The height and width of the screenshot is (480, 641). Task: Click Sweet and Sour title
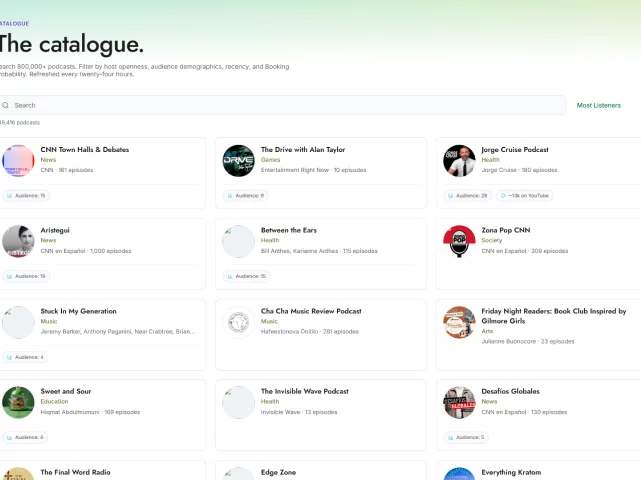66,391
